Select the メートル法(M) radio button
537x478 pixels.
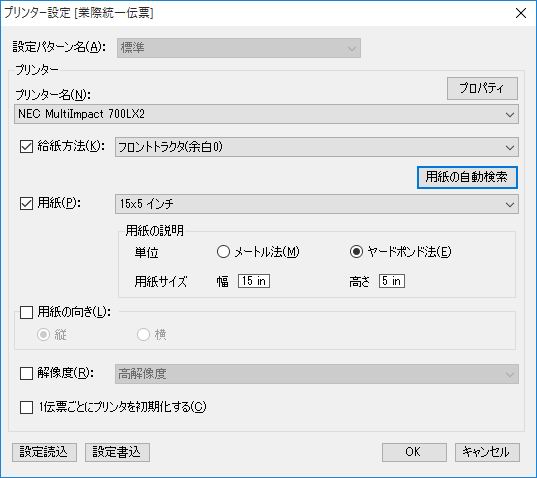pos(223,252)
